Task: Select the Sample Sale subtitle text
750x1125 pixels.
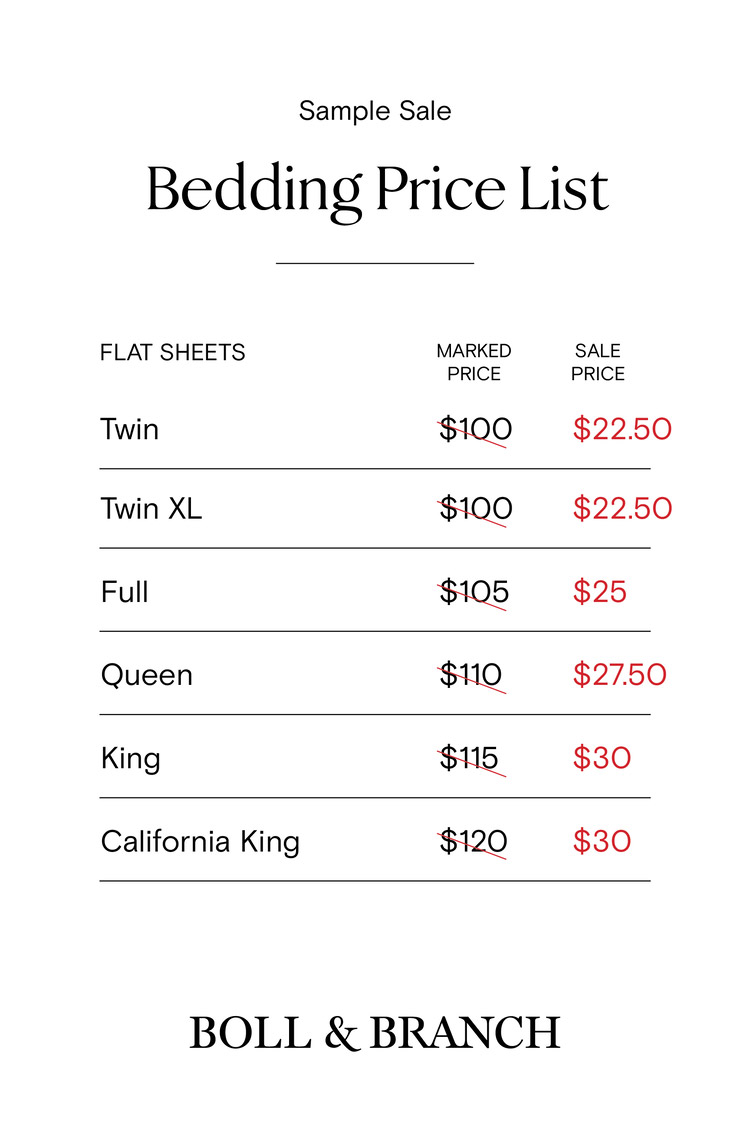Action: (x=375, y=110)
